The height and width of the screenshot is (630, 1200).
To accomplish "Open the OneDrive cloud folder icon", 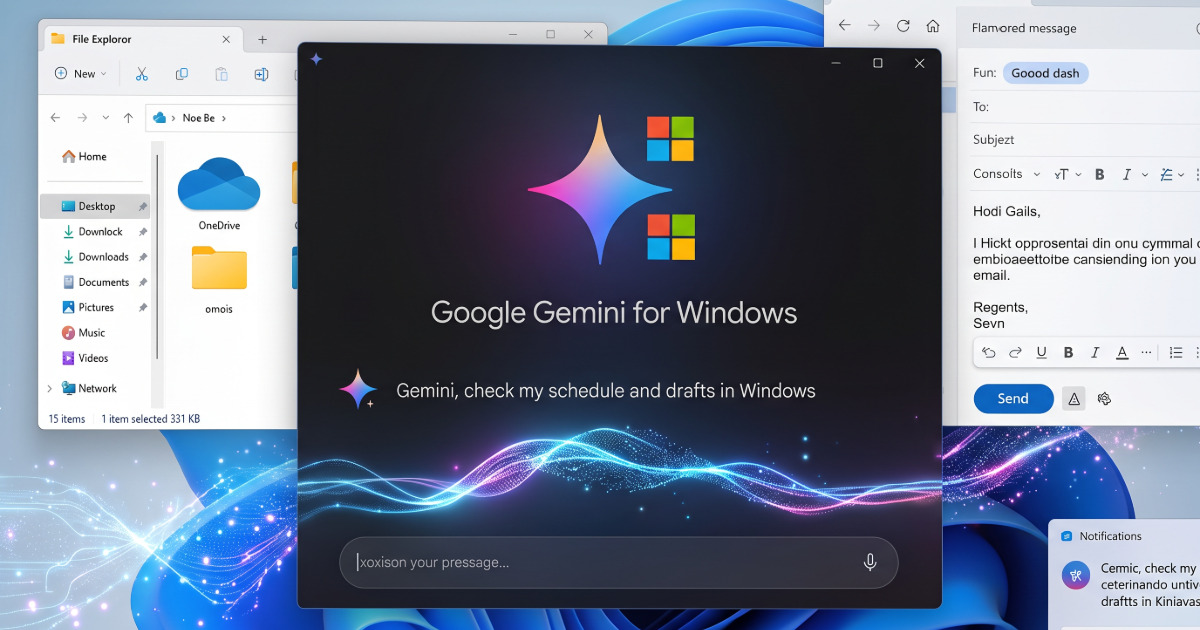I will 219,186.
